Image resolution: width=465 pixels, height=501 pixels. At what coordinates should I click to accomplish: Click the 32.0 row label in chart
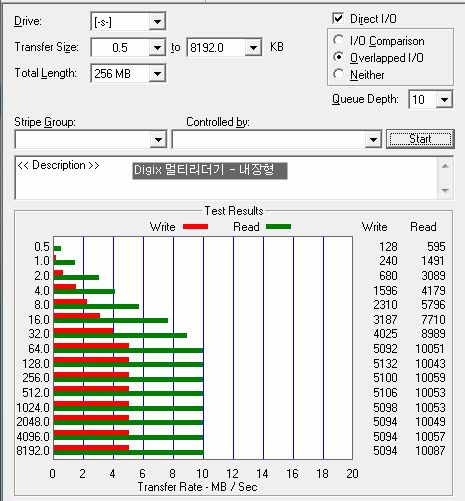coord(39,334)
